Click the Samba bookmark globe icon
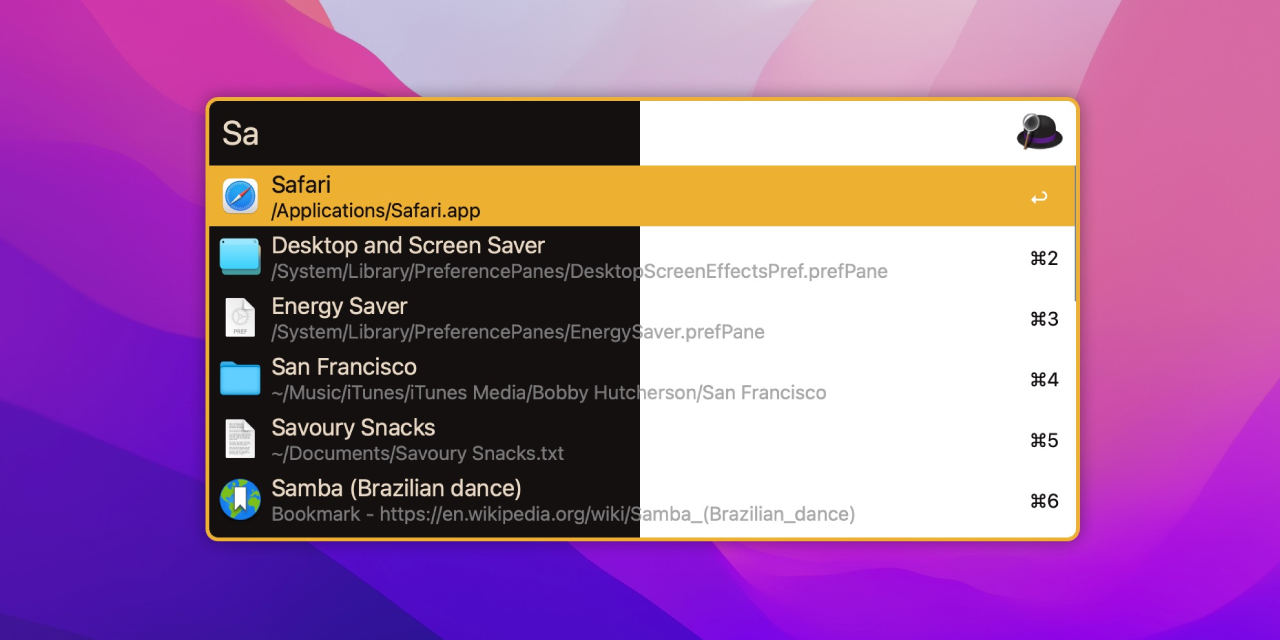 point(238,500)
